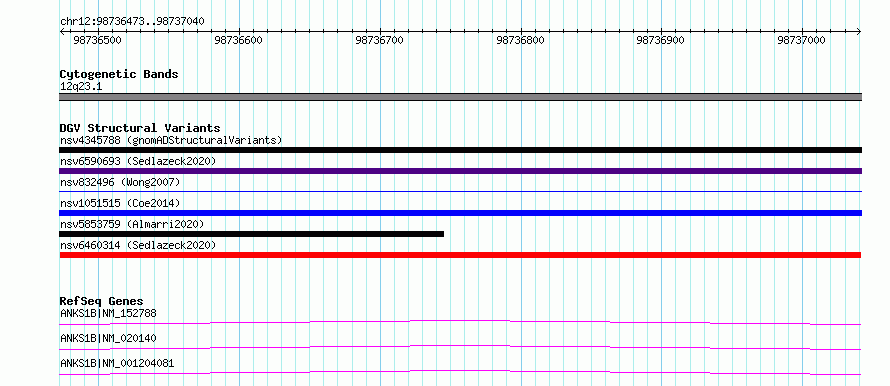The height and width of the screenshot is (386, 890).
Task: Click the magenta intron line for NM_001204081
Action: tap(460, 372)
